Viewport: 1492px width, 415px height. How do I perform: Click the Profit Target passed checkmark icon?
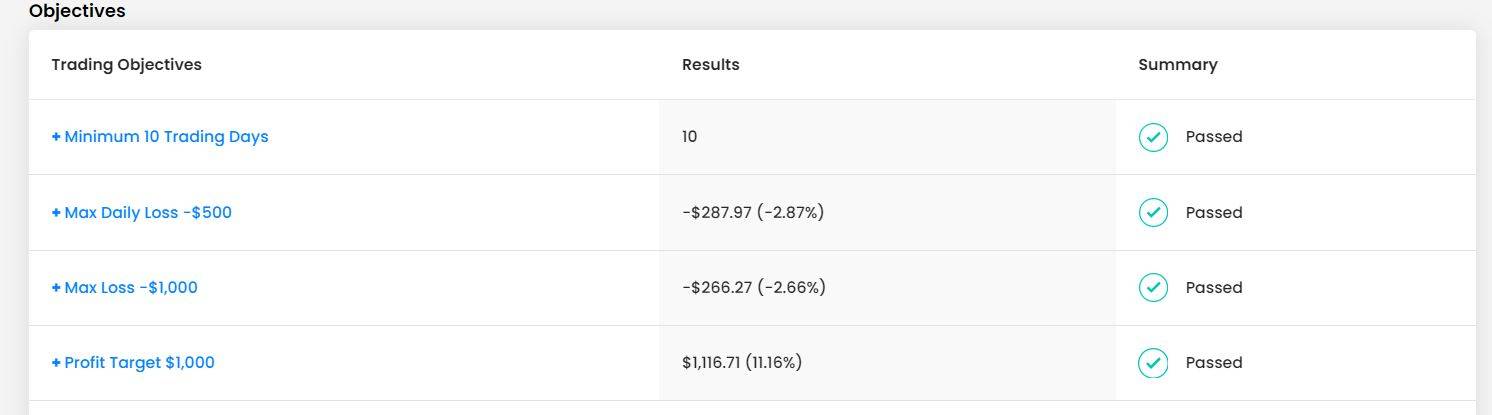coord(1153,363)
